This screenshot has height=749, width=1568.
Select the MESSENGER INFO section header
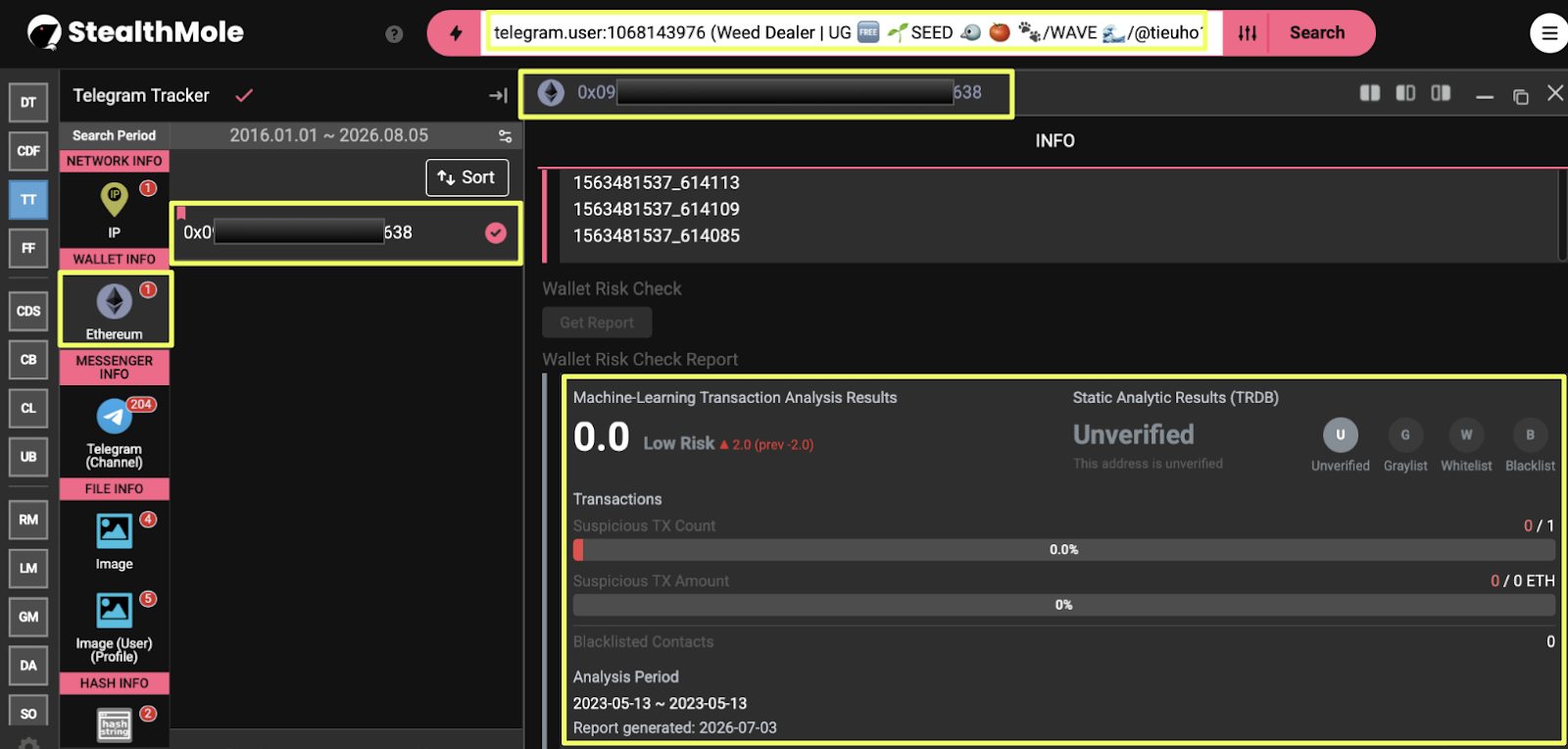click(115, 368)
